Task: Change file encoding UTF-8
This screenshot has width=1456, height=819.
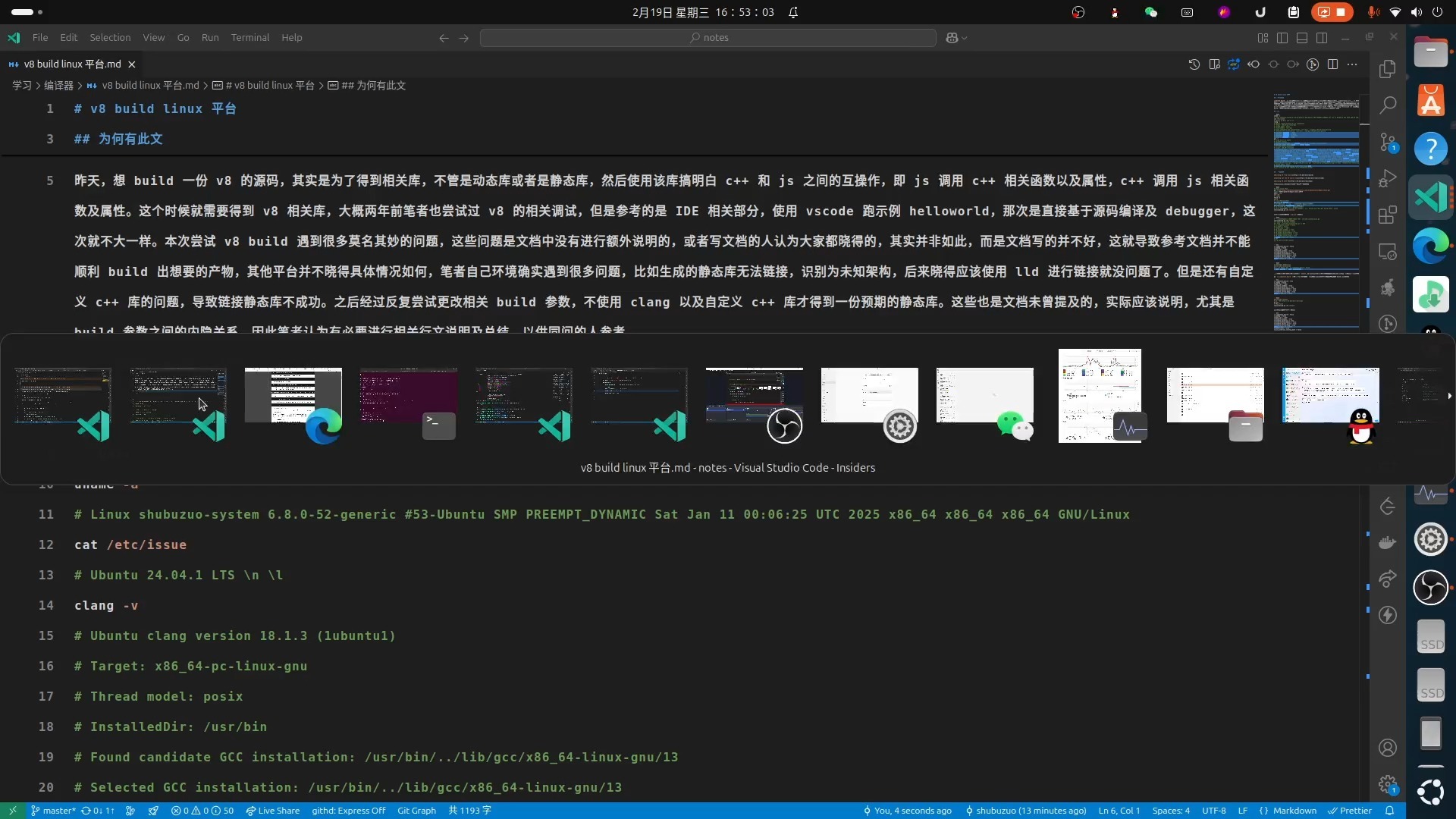Action: [x=1214, y=811]
